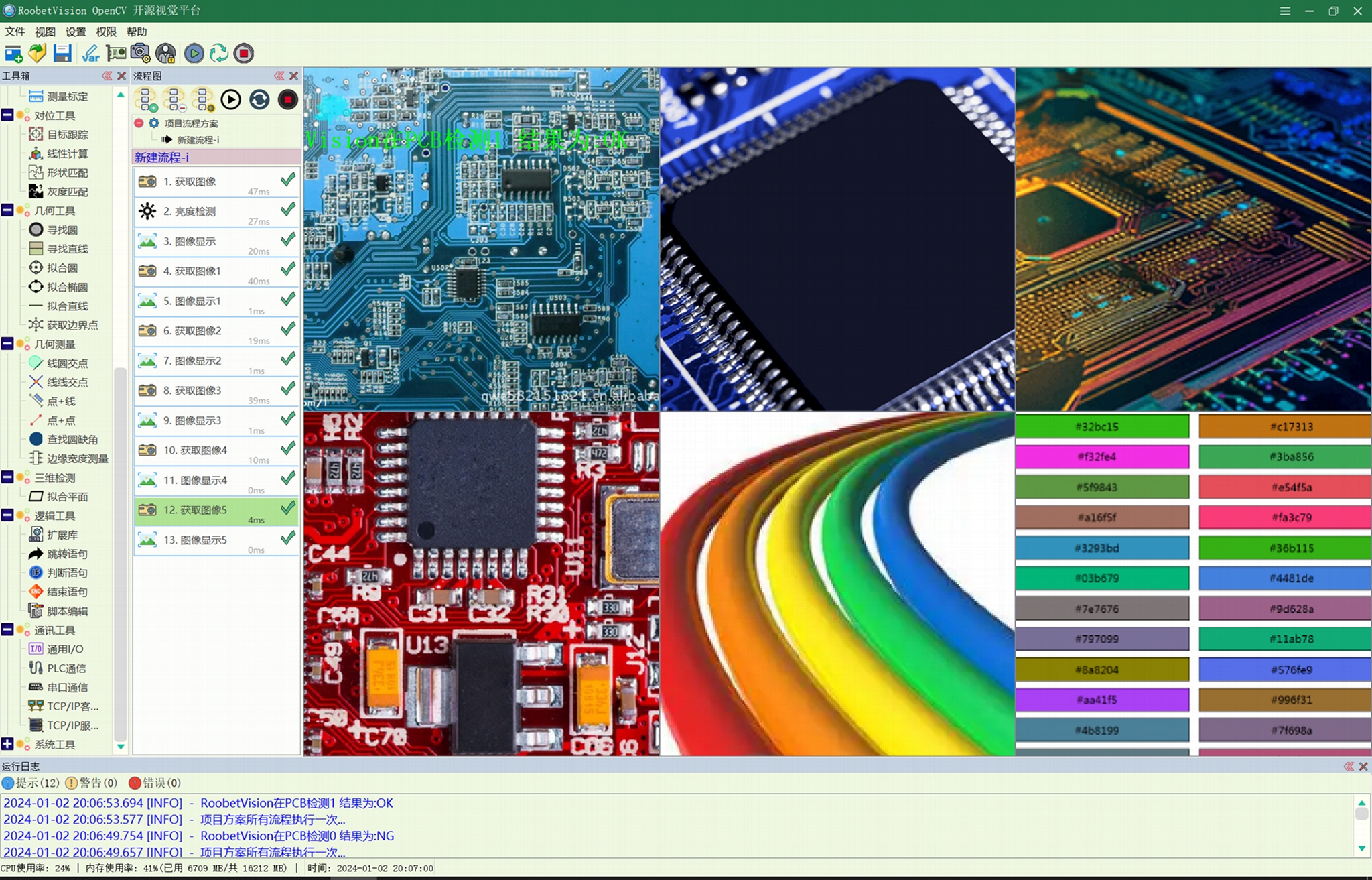Click the remove-flow icon in 流程图 panel
Viewport: 1372px width, 880px height.
tap(174, 99)
